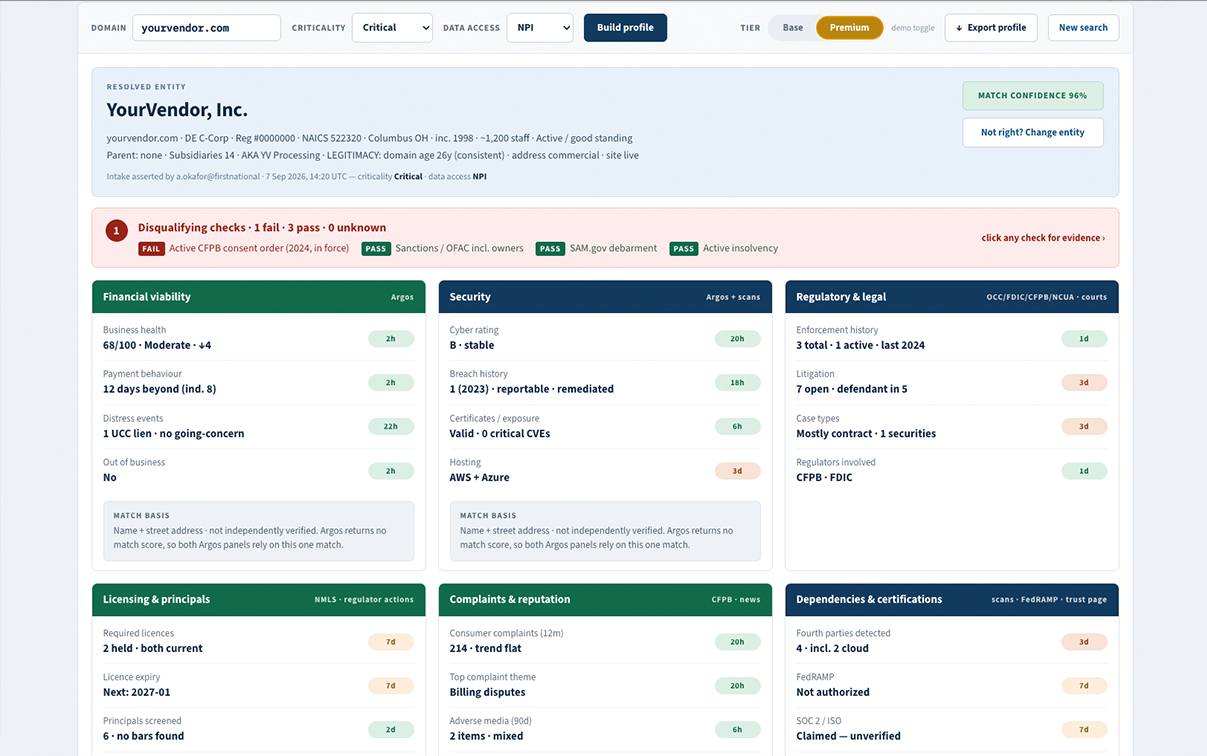Switch tier to Premium

849,28
